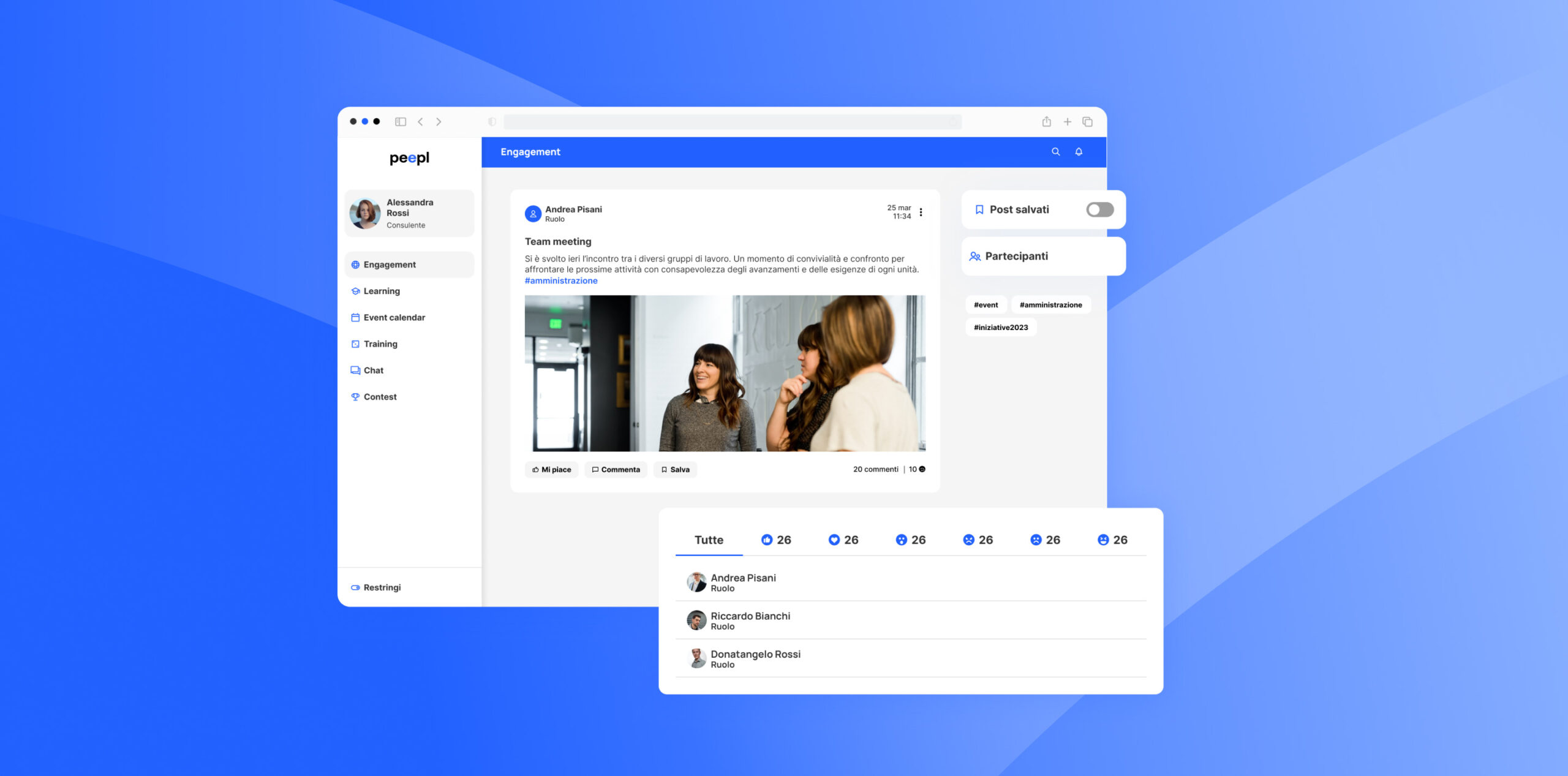
Task: Open the three-dot post options menu
Action: tap(921, 212)
